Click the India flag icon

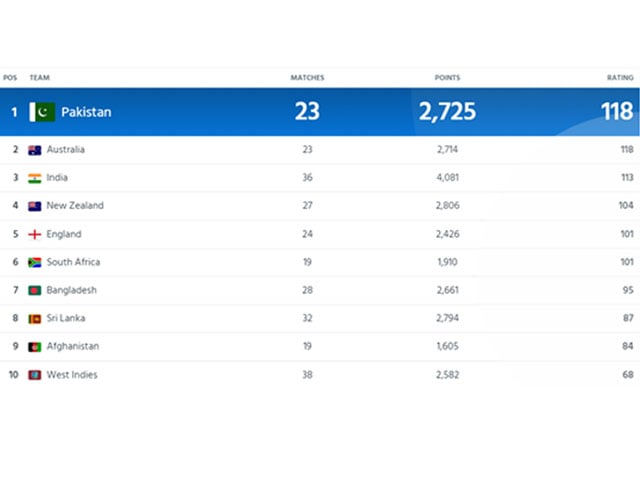(x=35, y=178)
